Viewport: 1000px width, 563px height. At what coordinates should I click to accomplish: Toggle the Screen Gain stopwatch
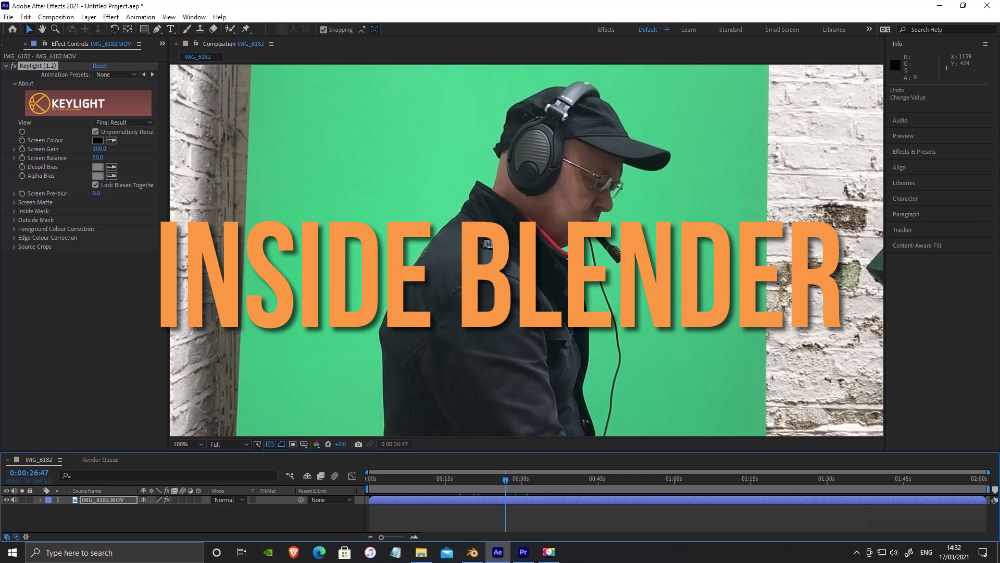coord(22,149)
